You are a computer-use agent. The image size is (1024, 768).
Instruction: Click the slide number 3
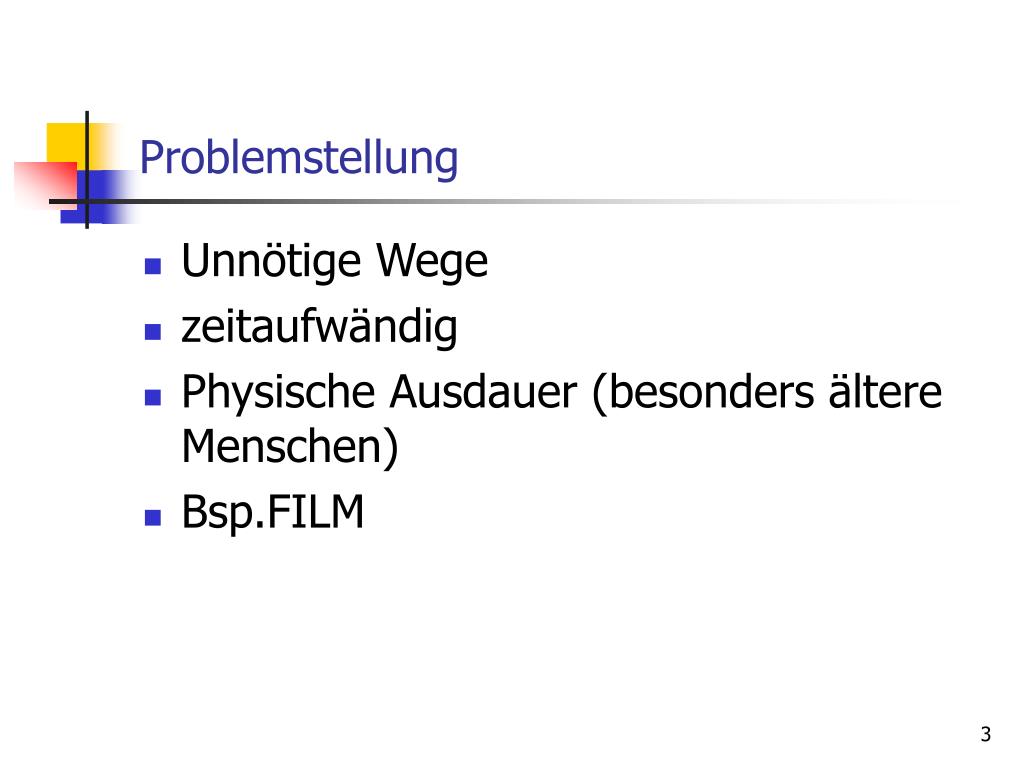point(985,735)
